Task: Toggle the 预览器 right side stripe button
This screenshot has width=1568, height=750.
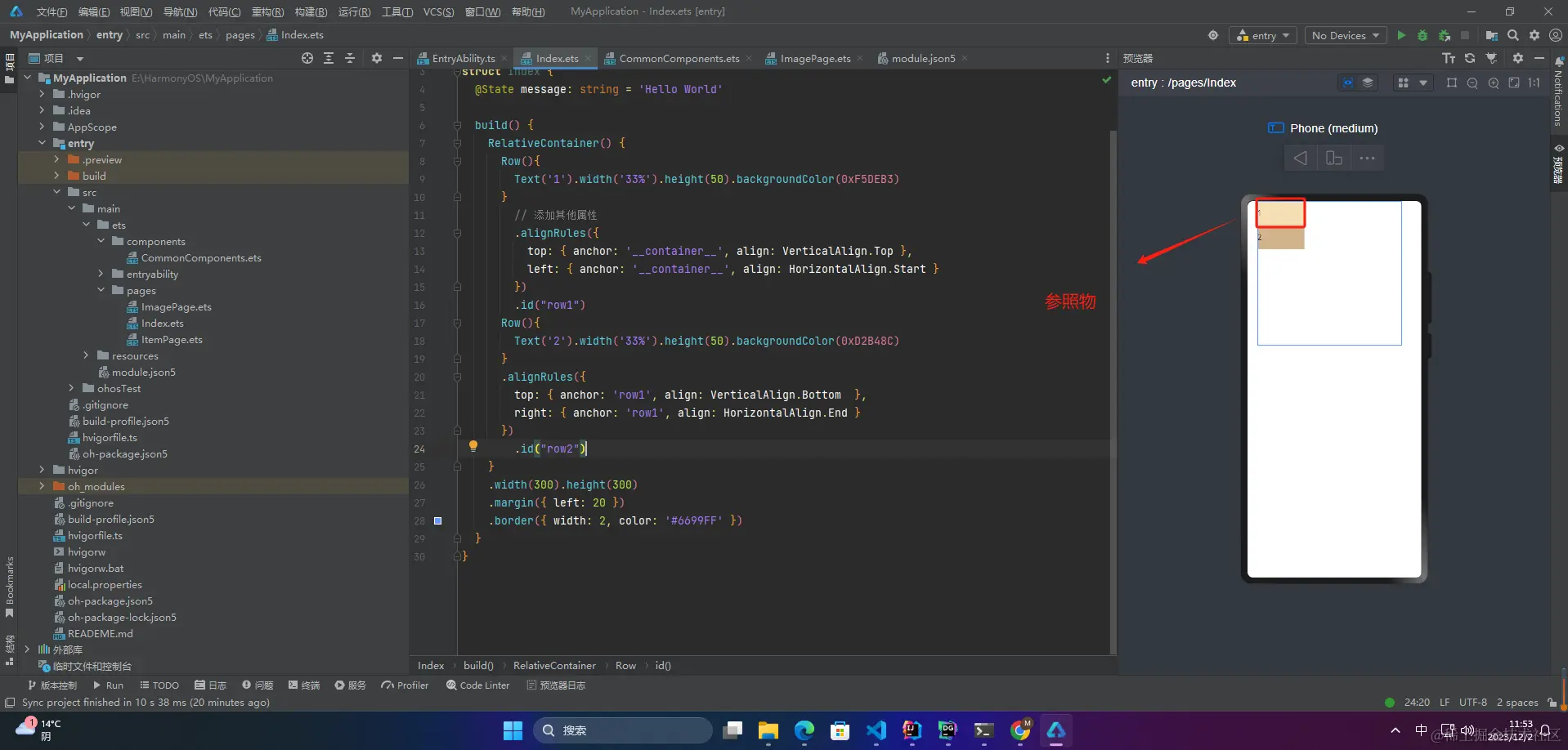Action: click(1559, 163)
